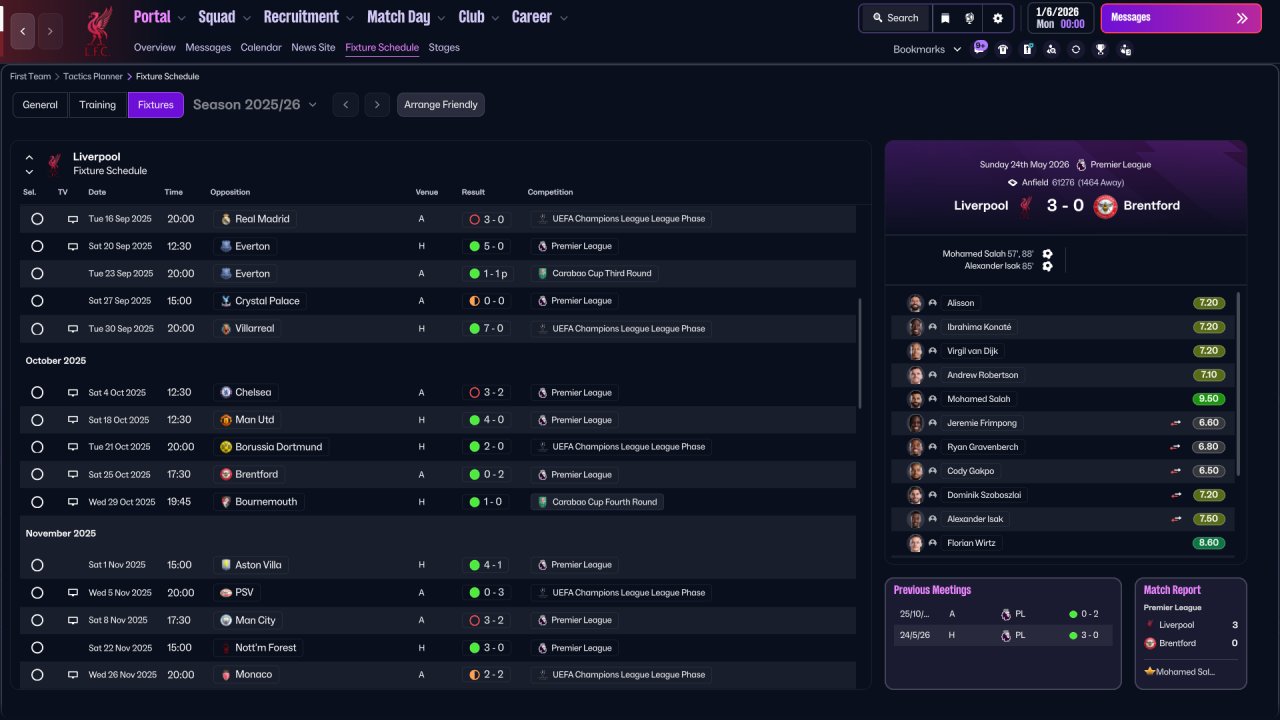This screenshot has height=720, width=1280.
Task: Open the Stages tab
Action: [x=444, y=47]
